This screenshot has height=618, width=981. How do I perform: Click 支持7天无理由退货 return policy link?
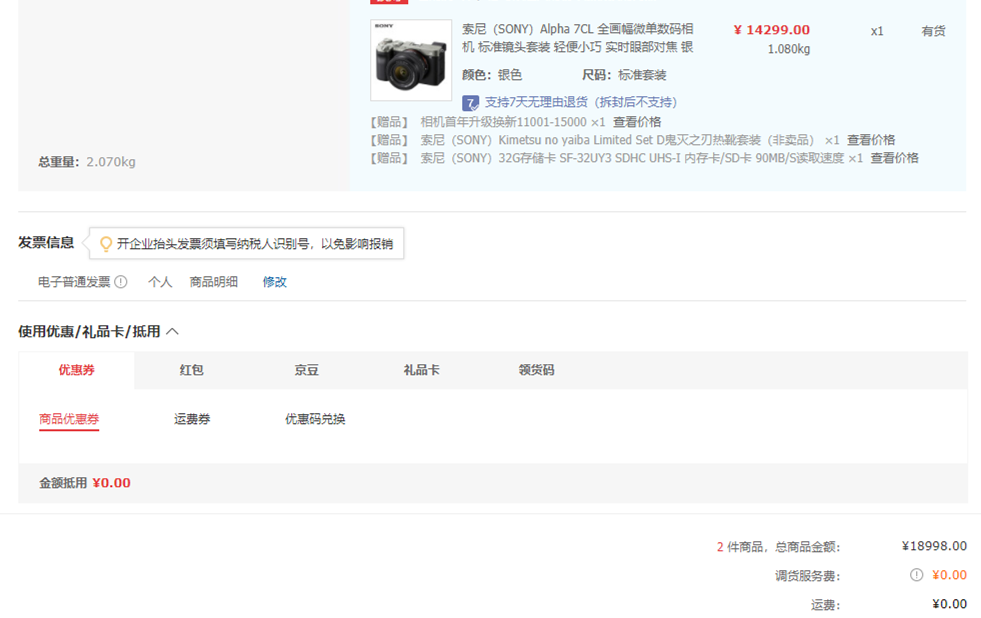click(581, 103)
